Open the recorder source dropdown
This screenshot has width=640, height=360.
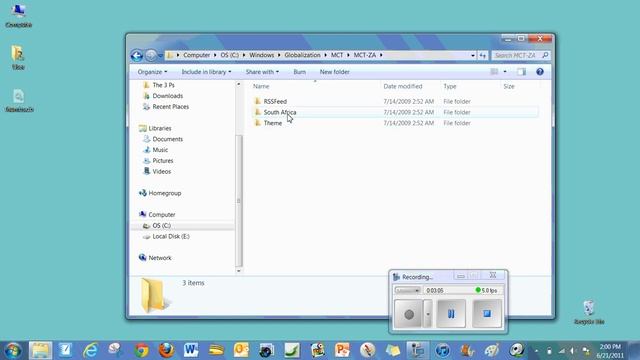pos(408,290)
